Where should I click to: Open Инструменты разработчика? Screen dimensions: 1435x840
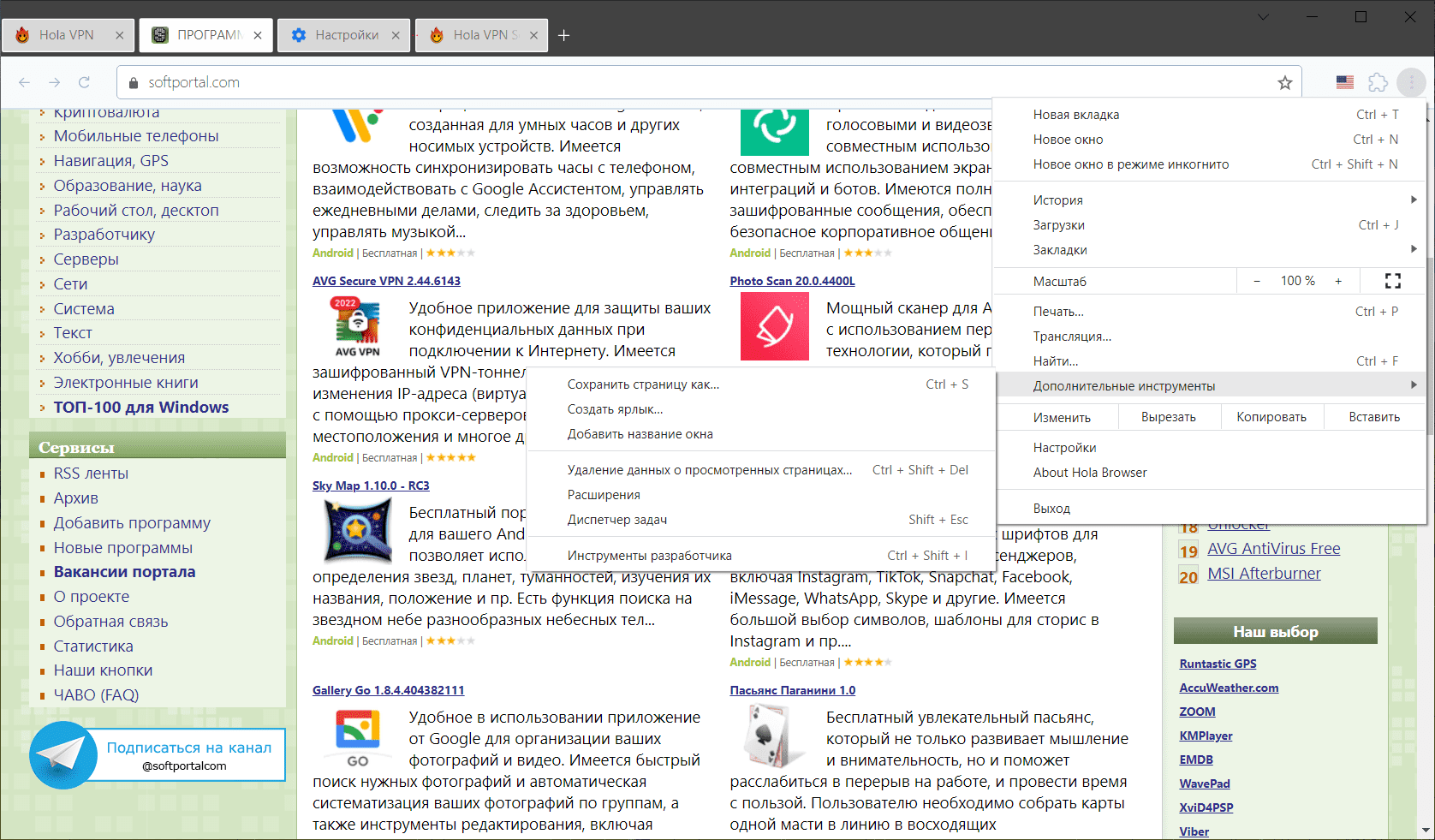point(760,556)
